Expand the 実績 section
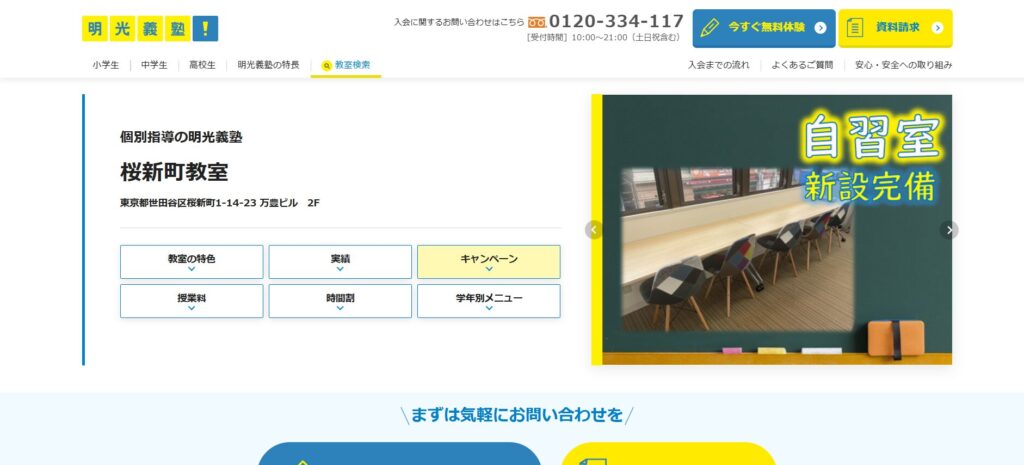Image resolution: width=1024 pixels, height=465 pixels. pyautogui.click(x=340, y=262)
